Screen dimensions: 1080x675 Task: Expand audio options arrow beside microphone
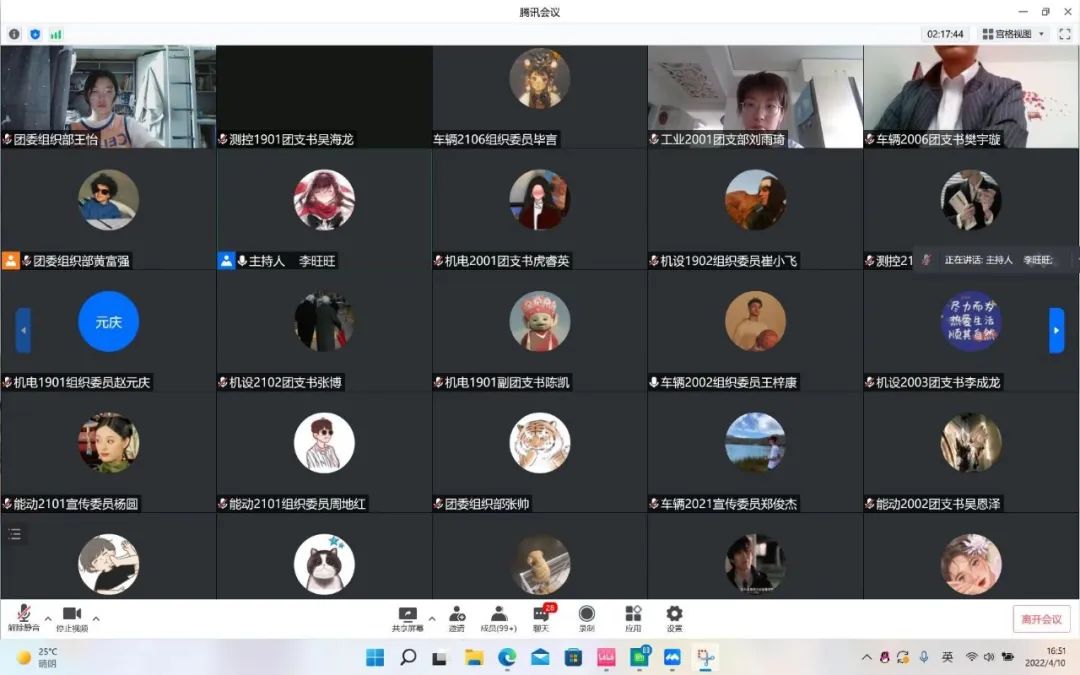48,618
